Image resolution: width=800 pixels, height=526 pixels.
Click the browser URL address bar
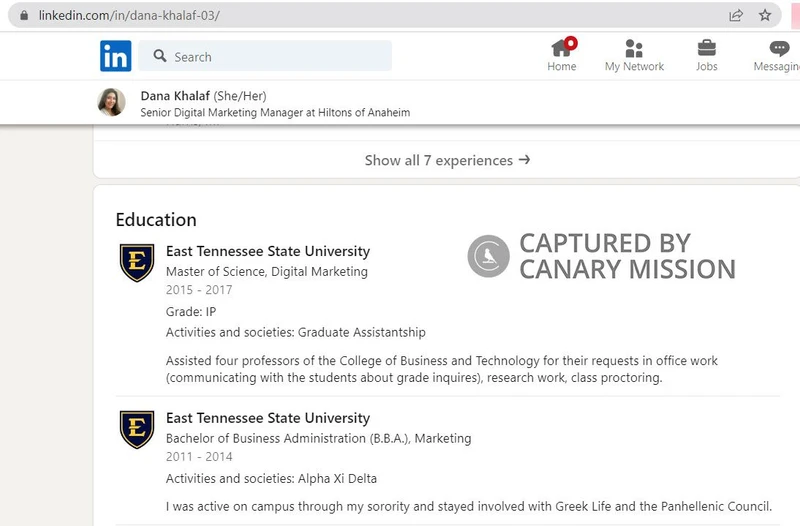[394, 15]
